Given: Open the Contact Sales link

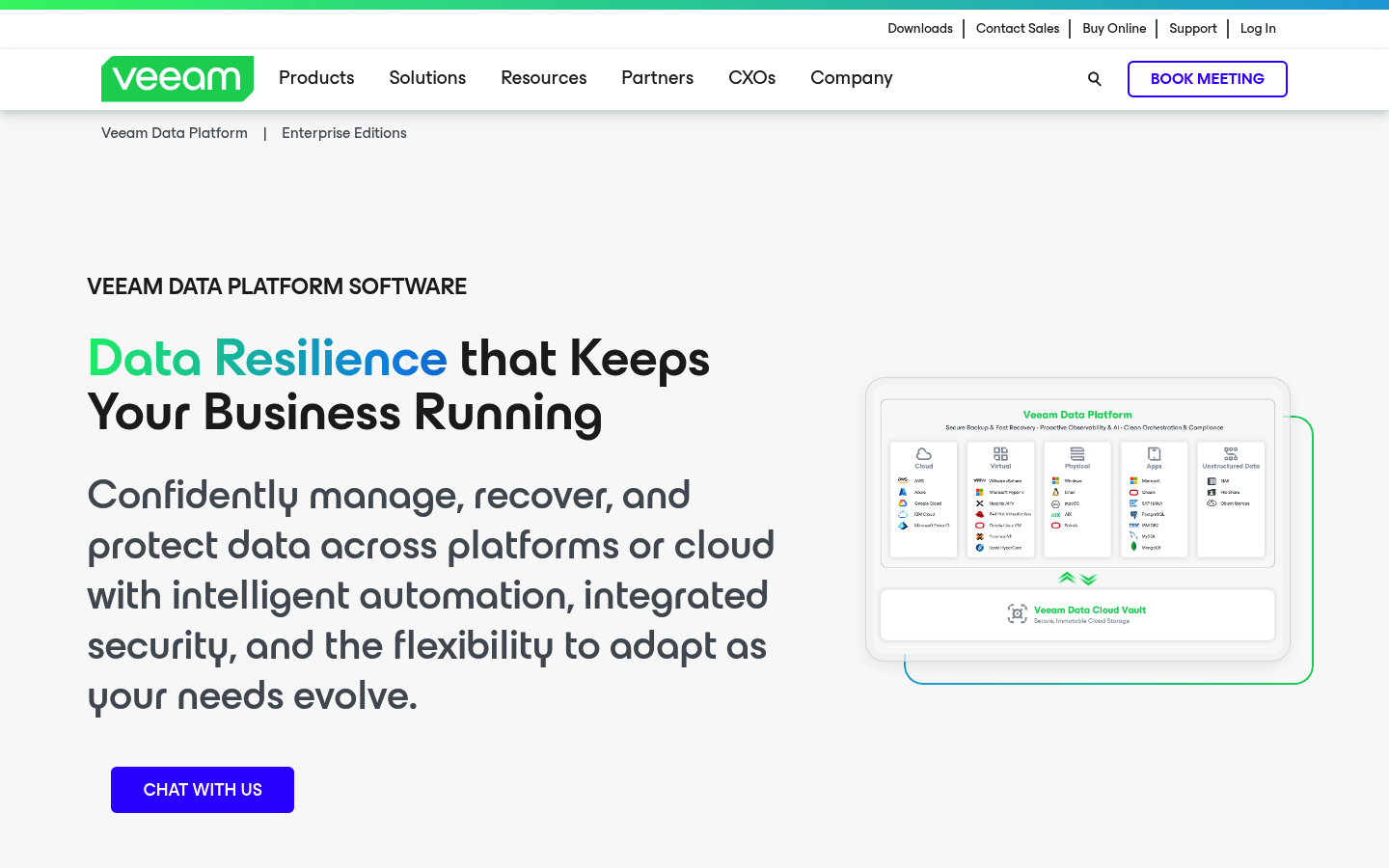Looking at the screenshot, I should (1018, 29).
